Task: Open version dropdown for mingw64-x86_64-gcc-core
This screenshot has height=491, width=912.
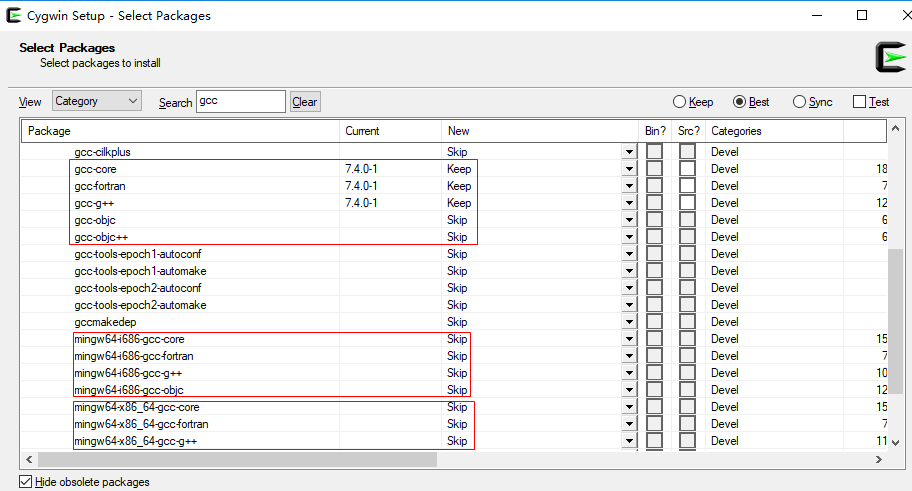Action: pos(629,407)
